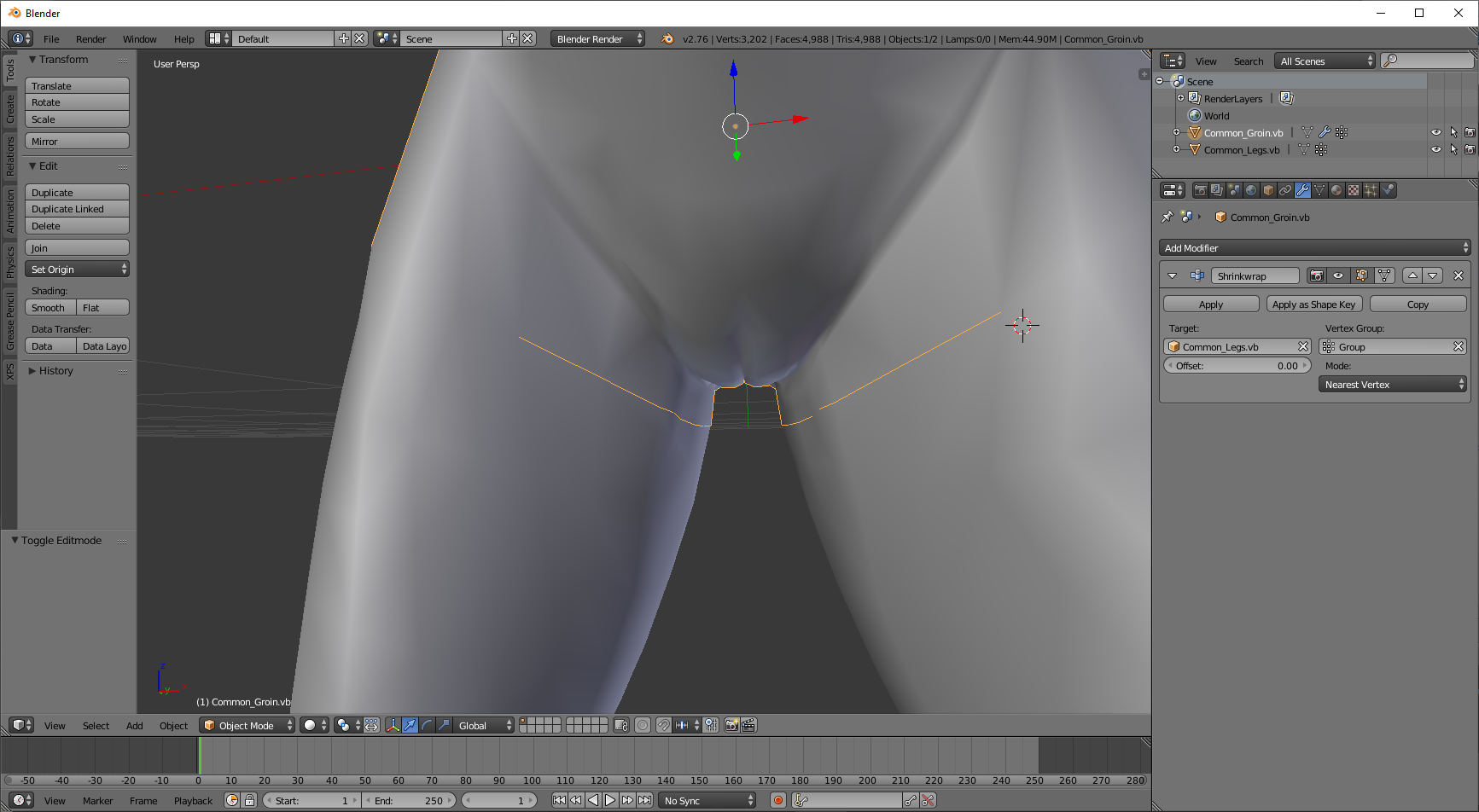1479x812 pixels.
Task: Toggle snap during transform magnet button
Action: 663,725
